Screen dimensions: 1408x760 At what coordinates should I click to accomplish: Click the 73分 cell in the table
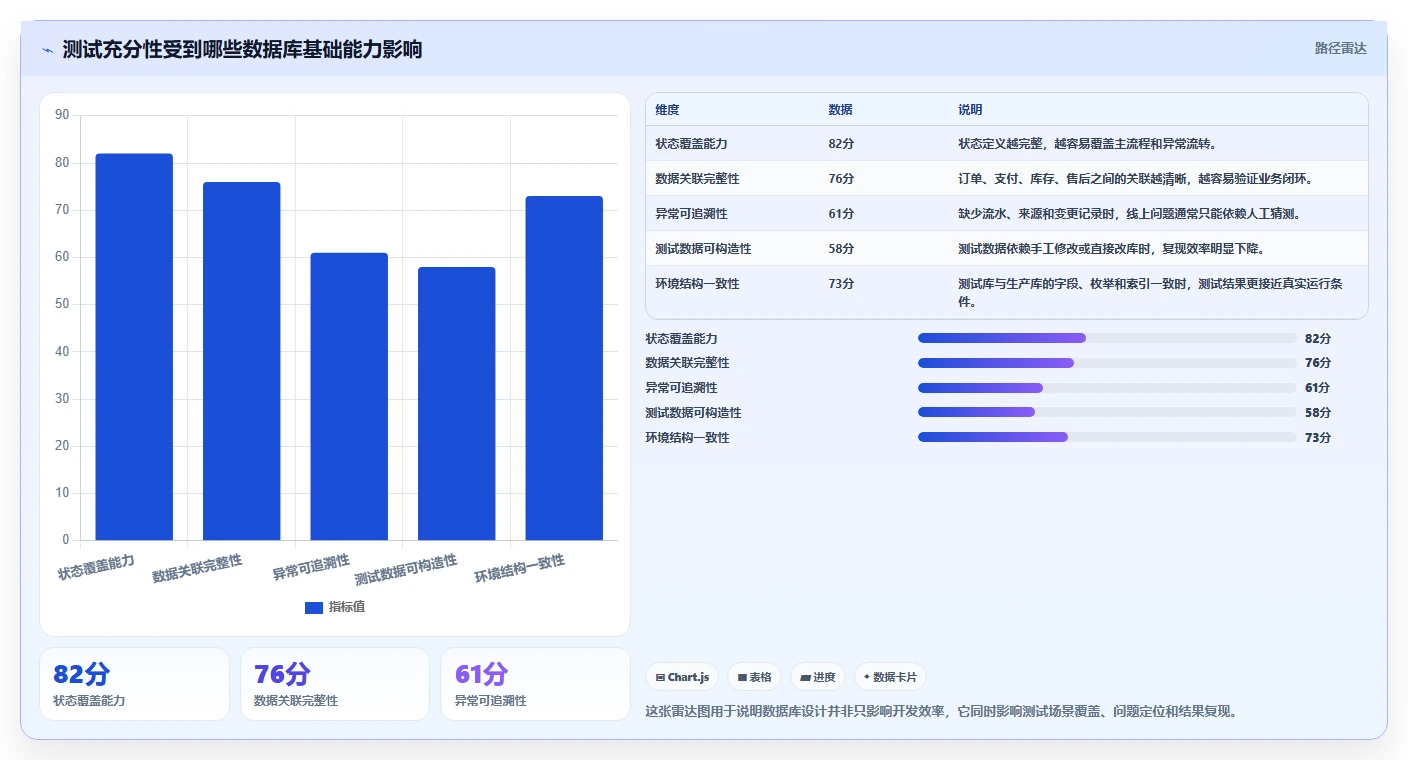pos(841,284)
